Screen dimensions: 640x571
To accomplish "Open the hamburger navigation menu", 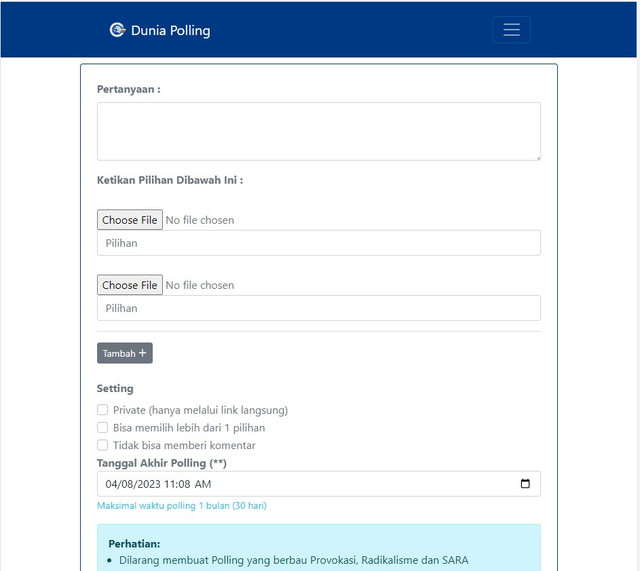I will pyautogui.click(x=511, y=30).
